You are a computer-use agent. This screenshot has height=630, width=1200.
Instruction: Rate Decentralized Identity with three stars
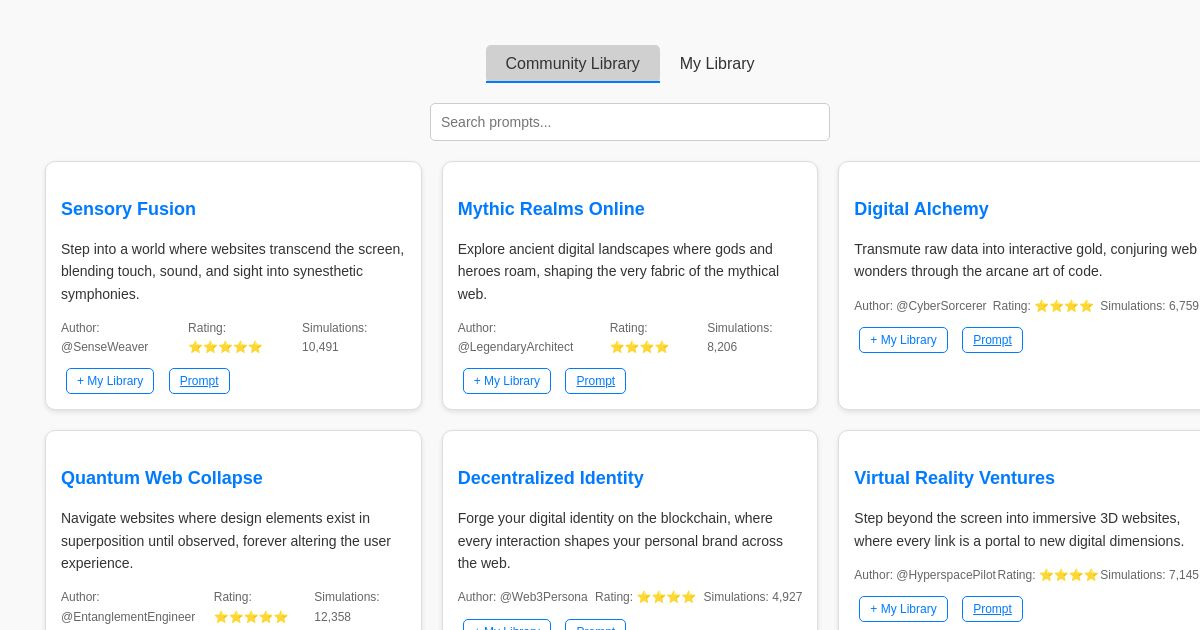click(674, 597)
